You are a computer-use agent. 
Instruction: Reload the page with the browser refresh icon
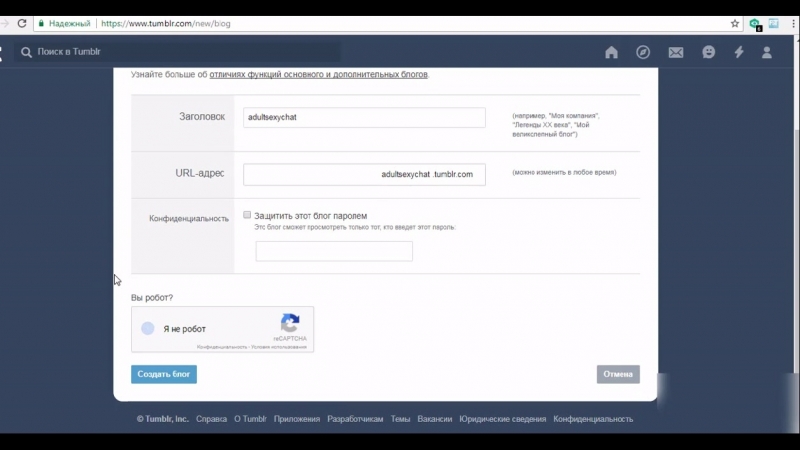[22, 23]
